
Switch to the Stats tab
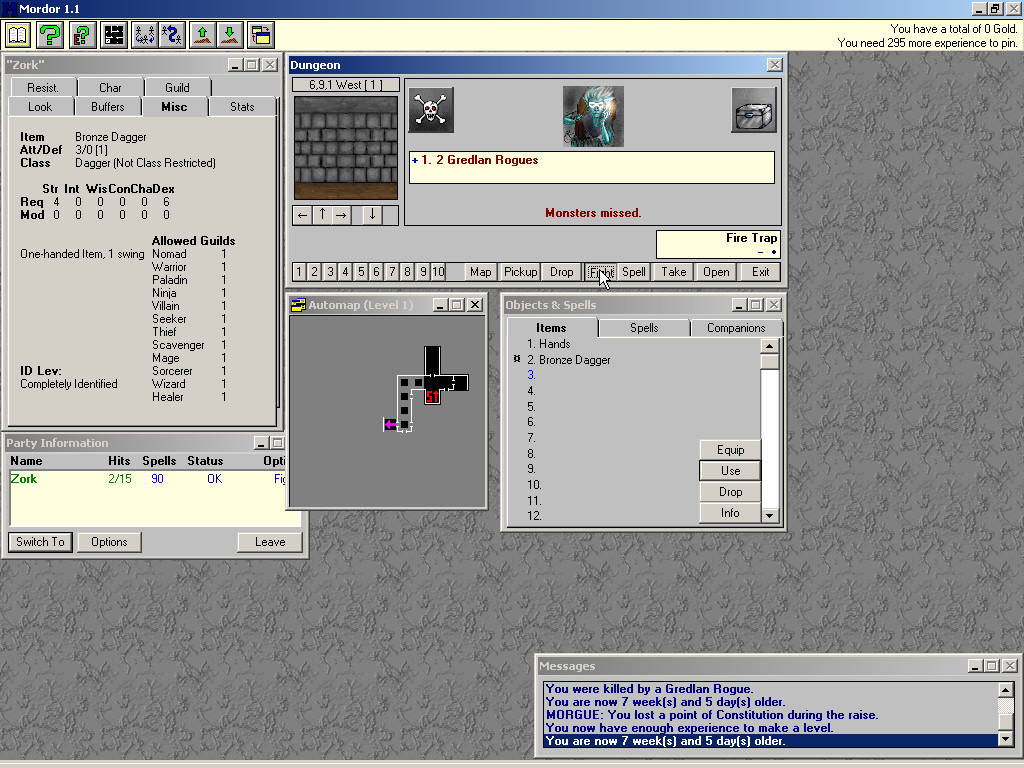tap(242, 107)
